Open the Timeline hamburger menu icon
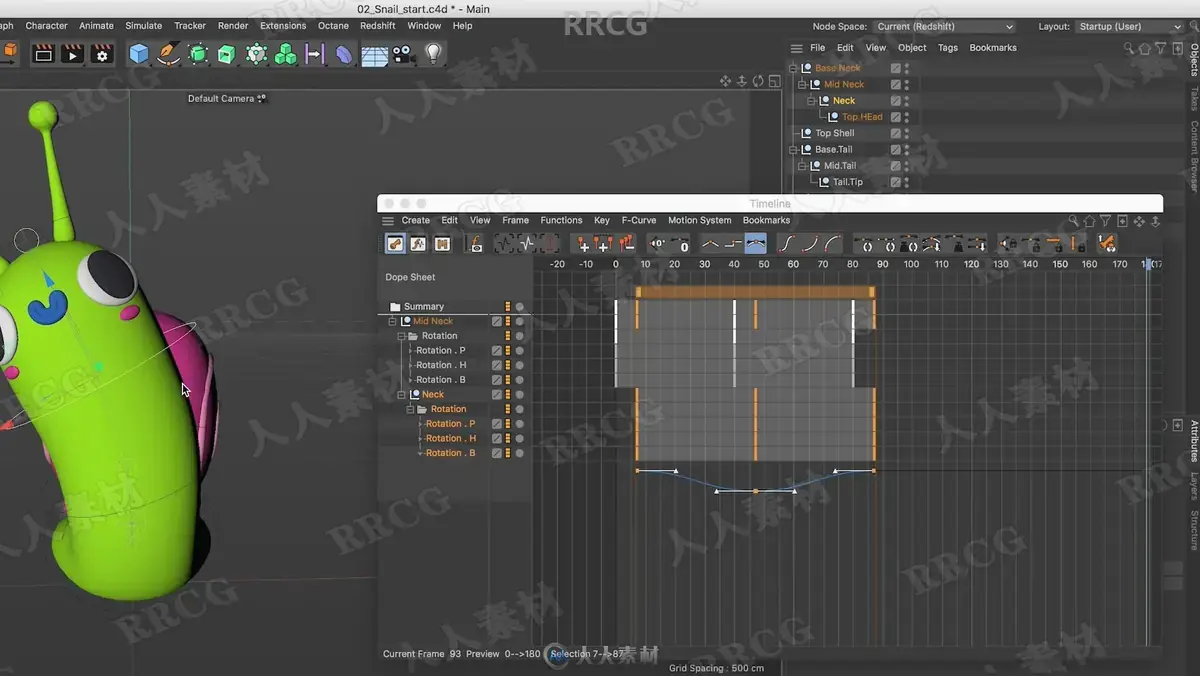 [388, 221]
